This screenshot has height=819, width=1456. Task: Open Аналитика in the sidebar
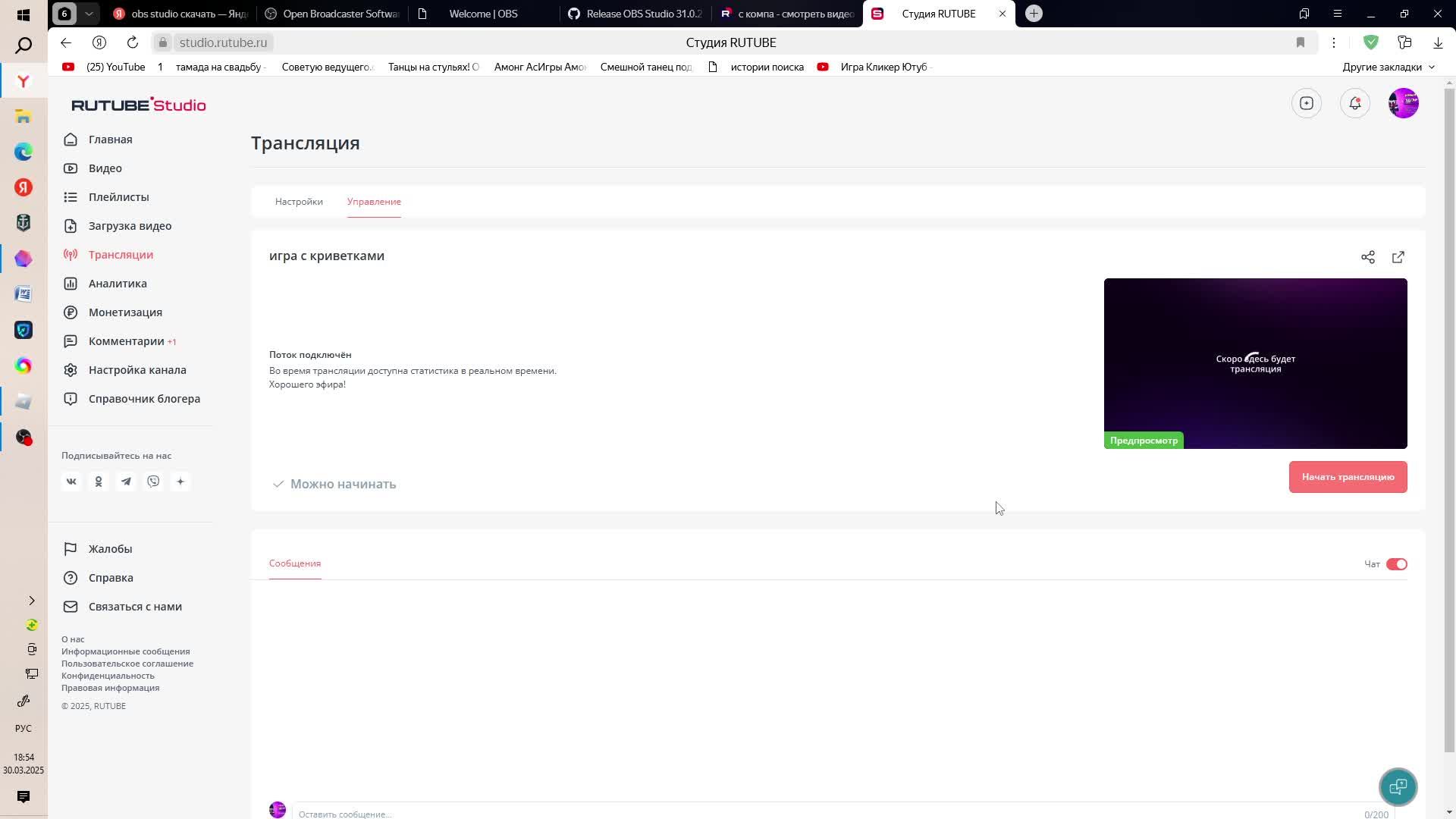(x=118, y=284)
